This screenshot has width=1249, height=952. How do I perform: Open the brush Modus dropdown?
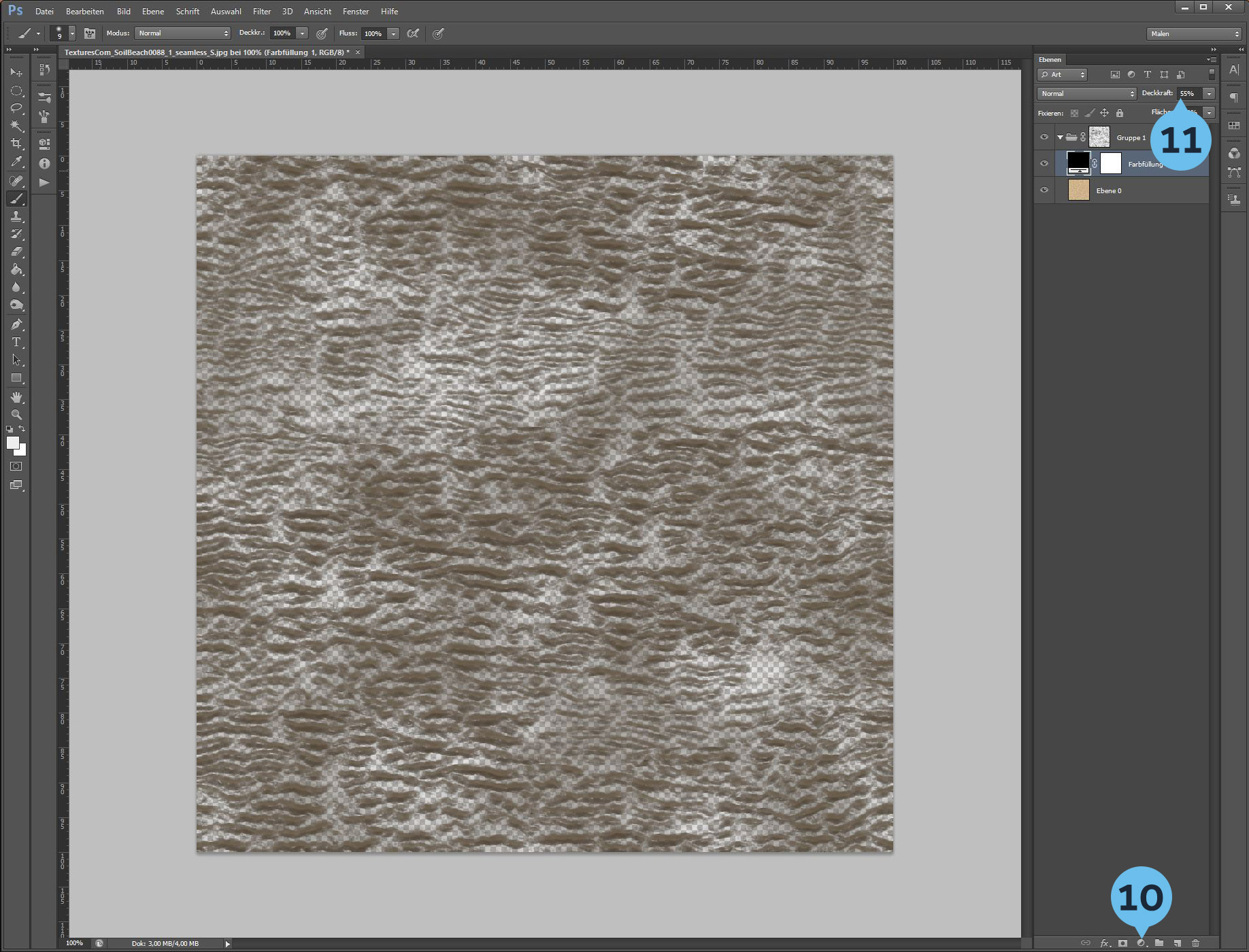182,33
